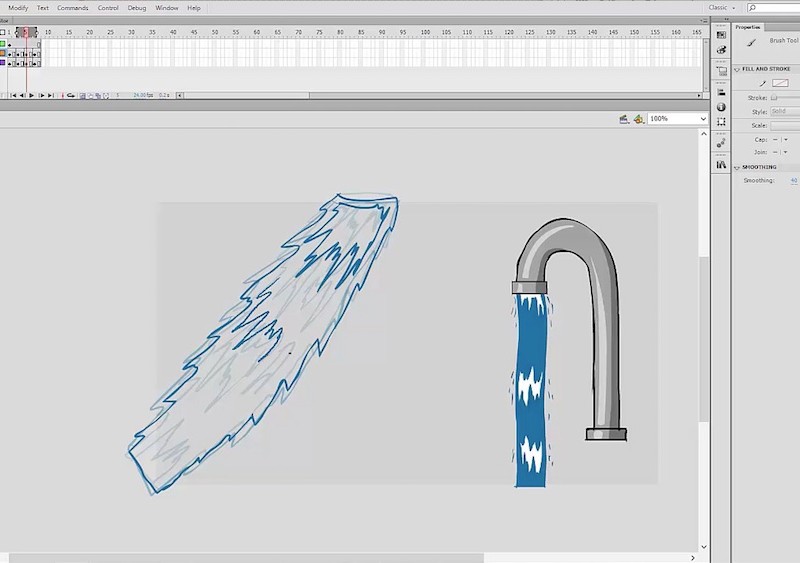Toggle the orange layer outline square
This screenshot has width=800, height=563.
click(3, 53)
